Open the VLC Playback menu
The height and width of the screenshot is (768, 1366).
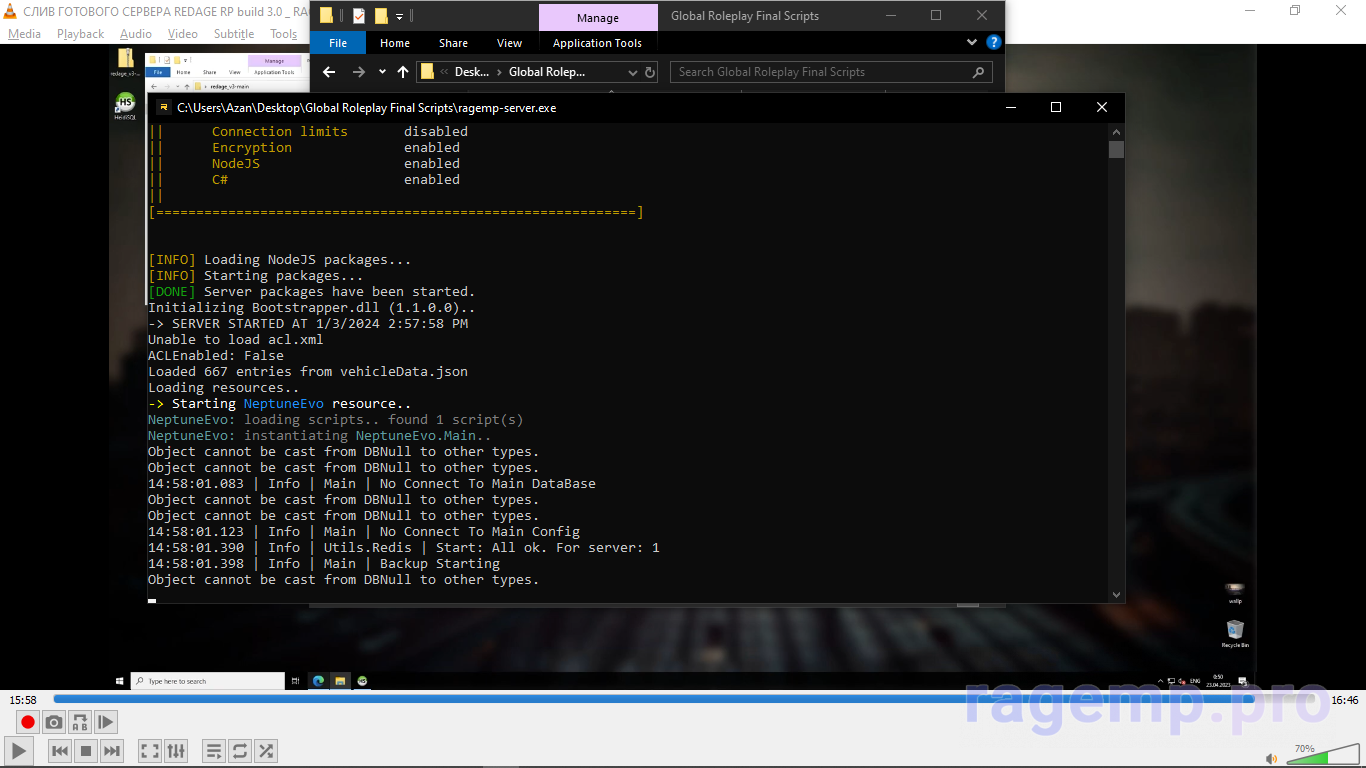[80, 34]
